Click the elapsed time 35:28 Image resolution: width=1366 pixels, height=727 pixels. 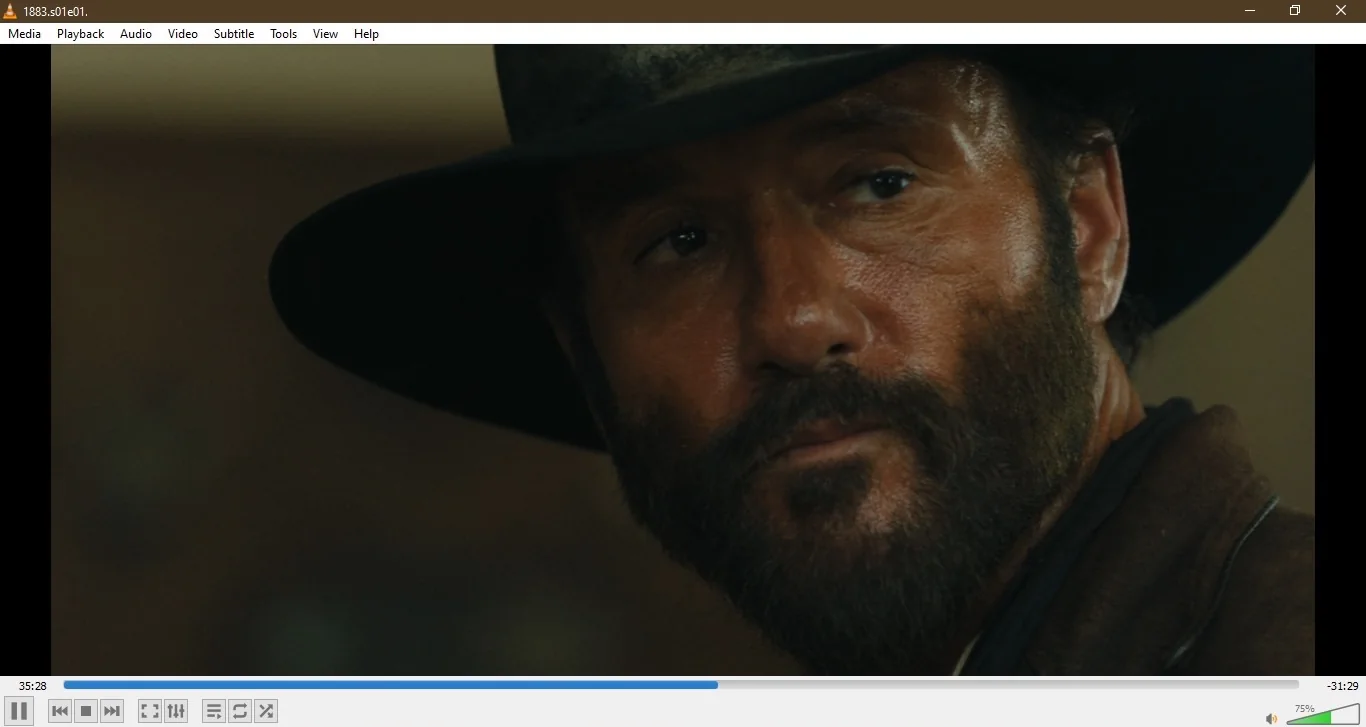(33, 686)
